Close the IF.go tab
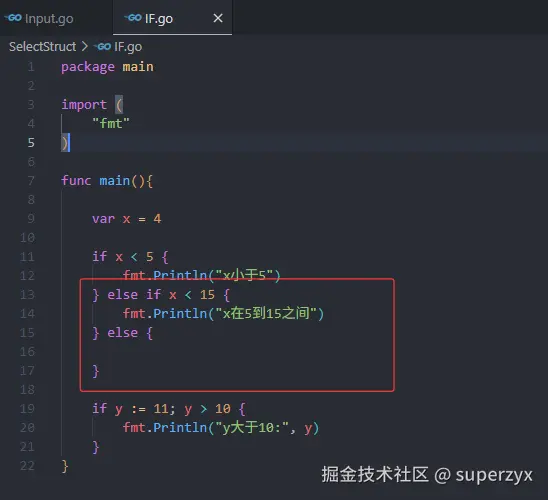Image resolution: width=548 pixels, height=500 pixels. (x=218, y=18)
